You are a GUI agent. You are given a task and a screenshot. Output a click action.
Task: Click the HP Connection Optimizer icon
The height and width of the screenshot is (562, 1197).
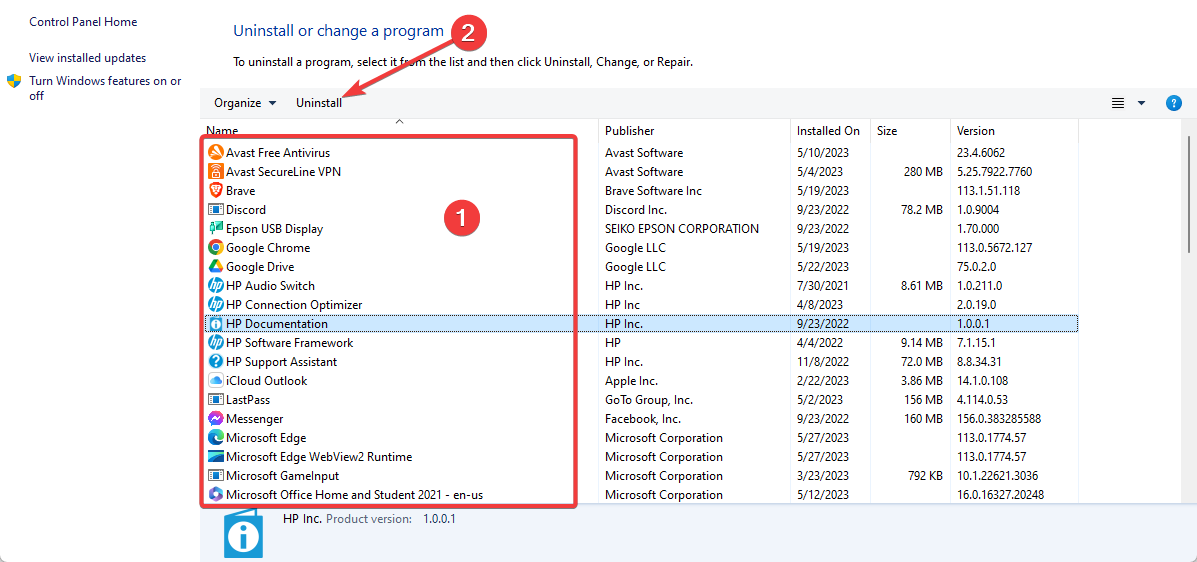215,305
